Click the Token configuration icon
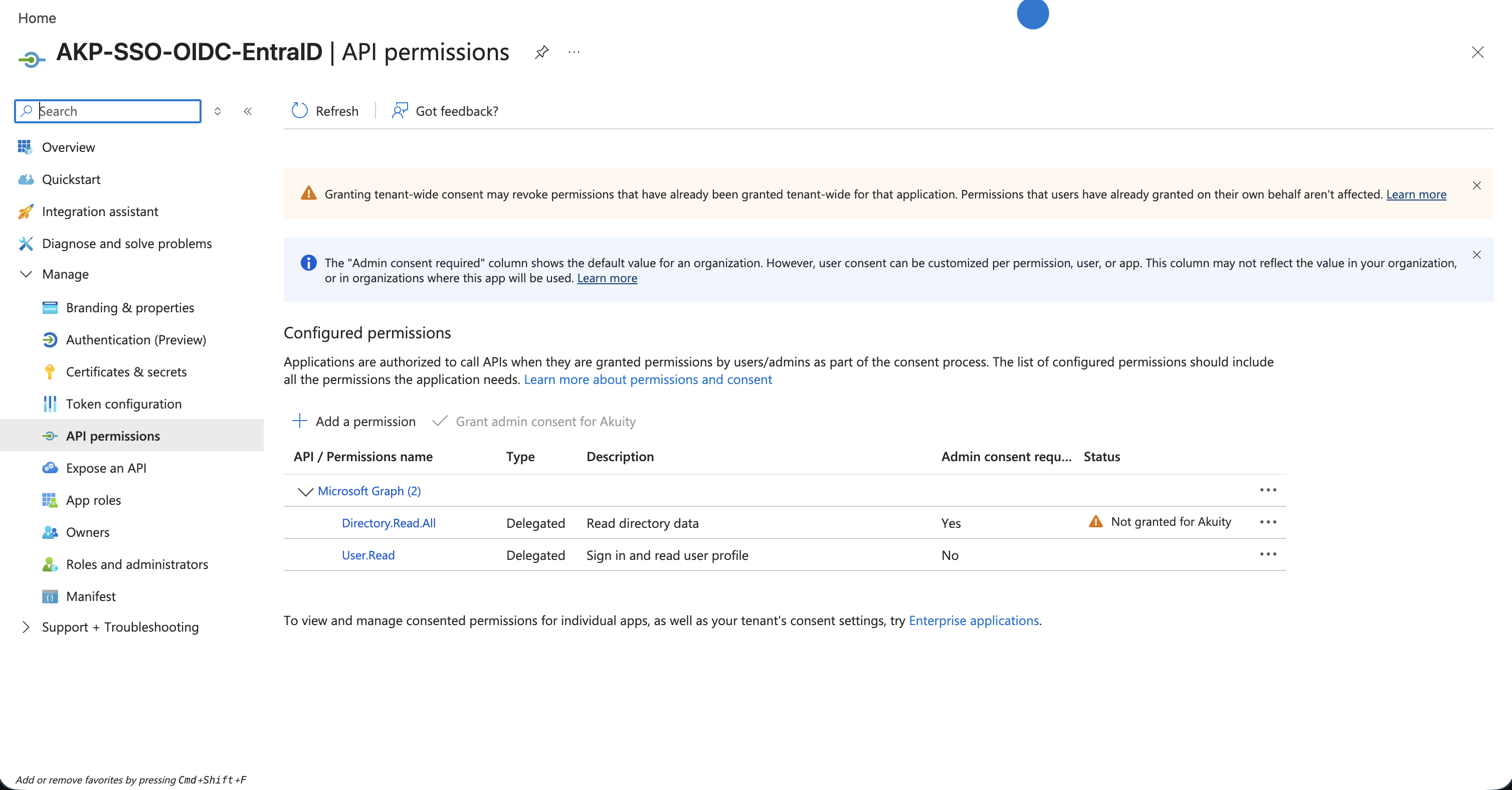Screen dimensions: 1512x790 [x=50, y=404]
